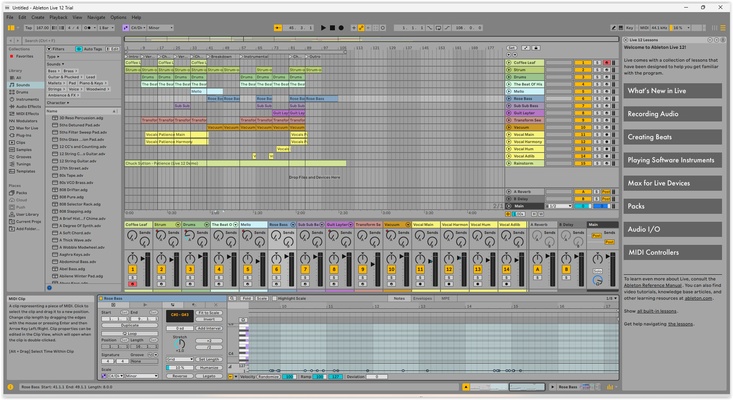Adjust the clip Stretch knob

point(180,344)
